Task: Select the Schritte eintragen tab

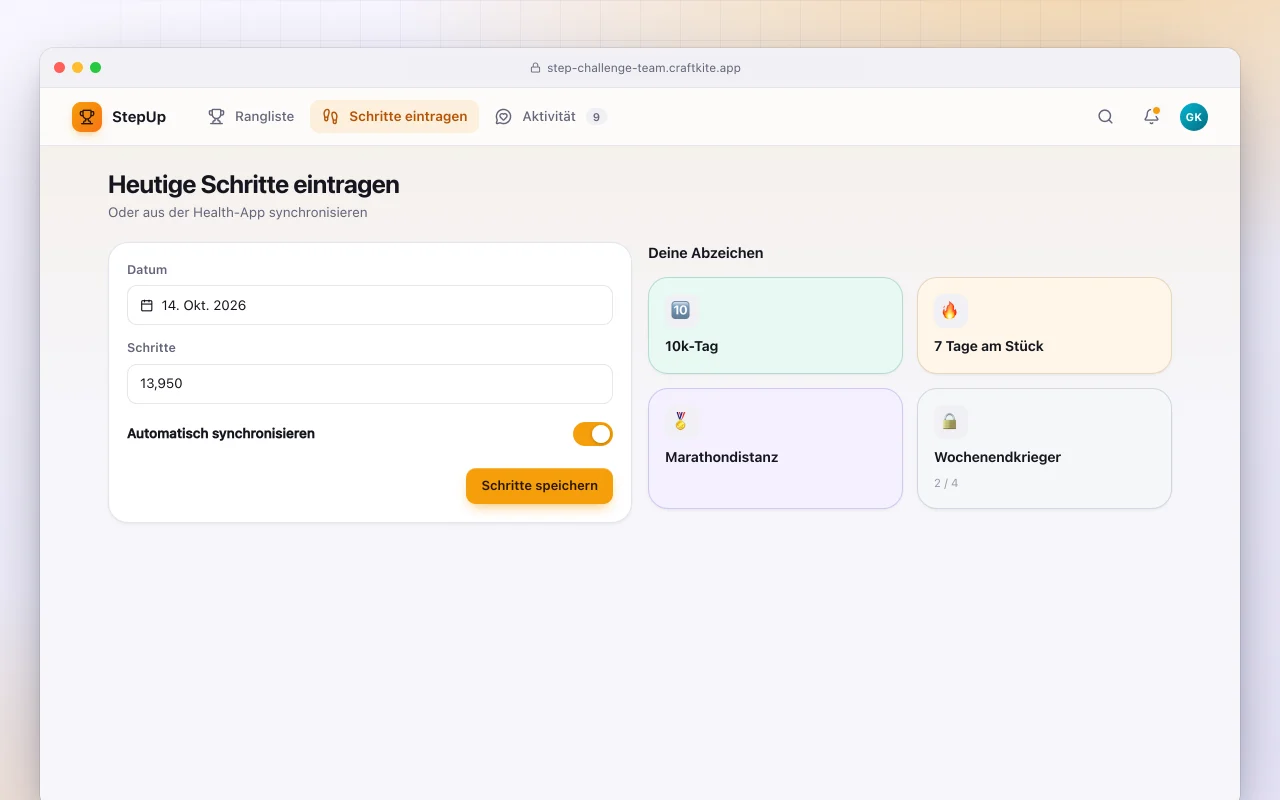Action: tap(395, 117)
